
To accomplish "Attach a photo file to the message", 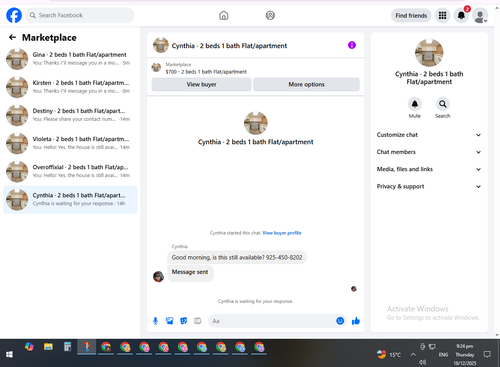I will (x=170, y=321).
